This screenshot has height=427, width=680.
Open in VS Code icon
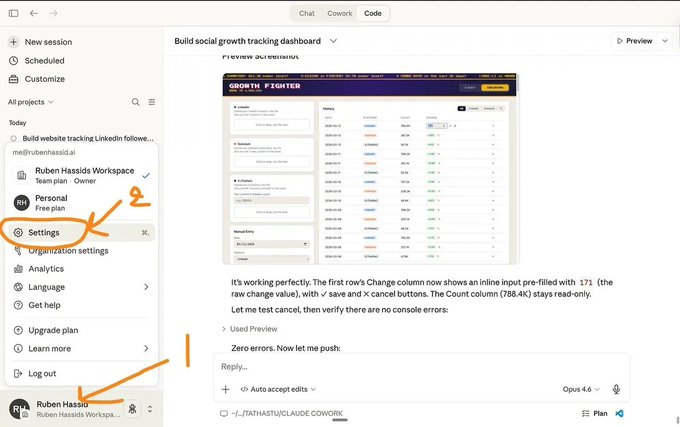[x=619, y=413]
